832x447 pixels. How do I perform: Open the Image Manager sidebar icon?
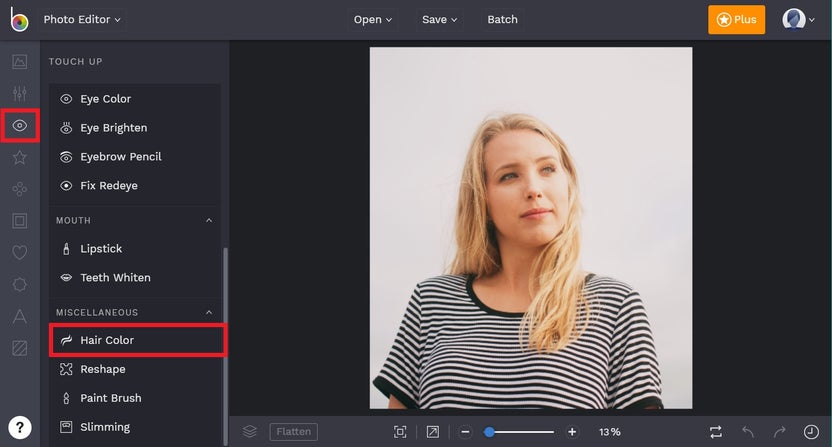[x=20, y=62]
